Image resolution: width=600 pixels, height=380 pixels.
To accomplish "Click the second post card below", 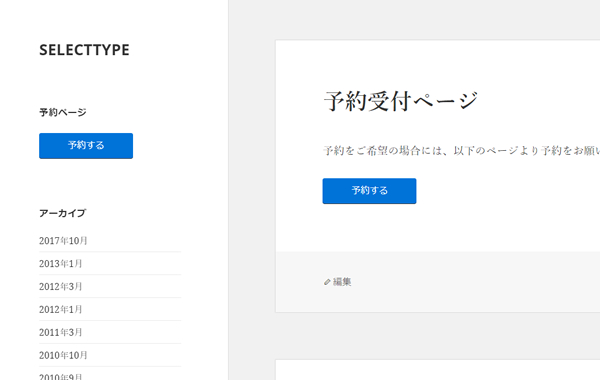I will click(x=438, y=370).
